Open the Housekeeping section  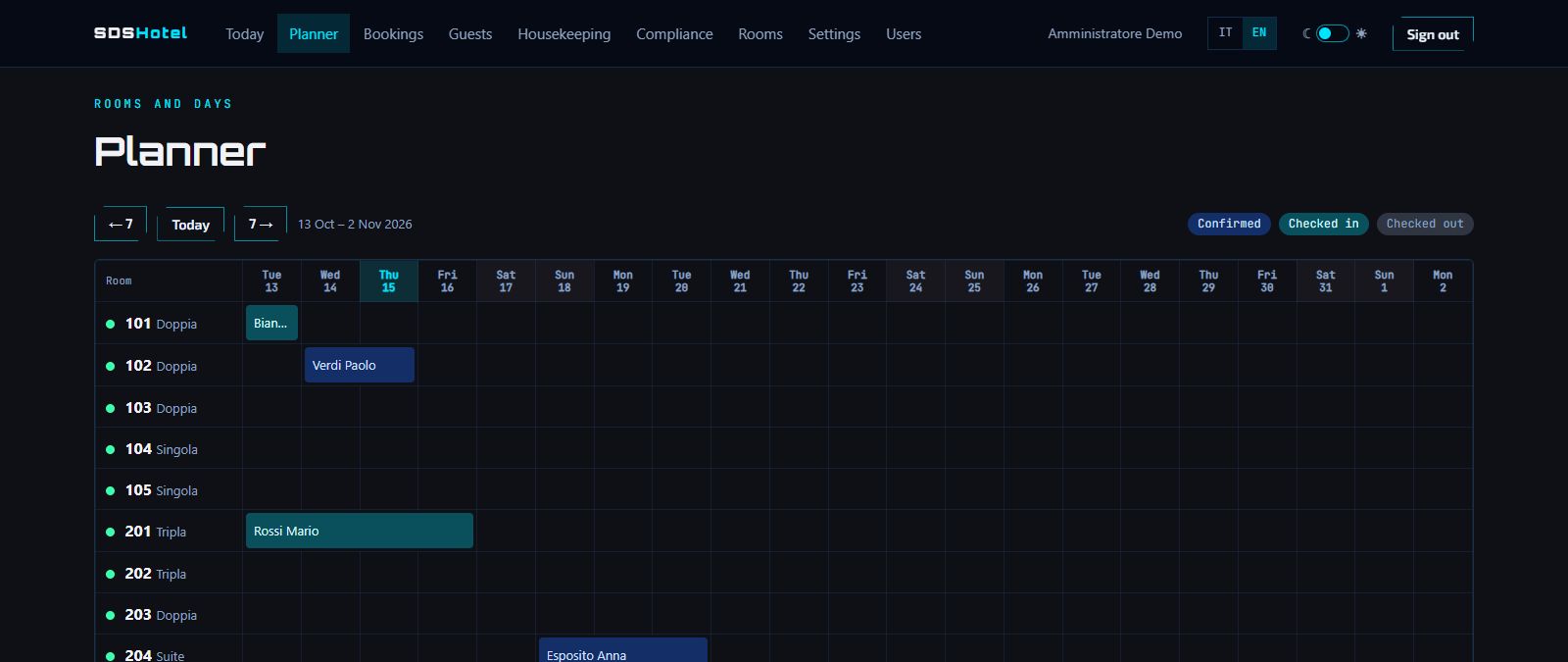coord(564,33)
